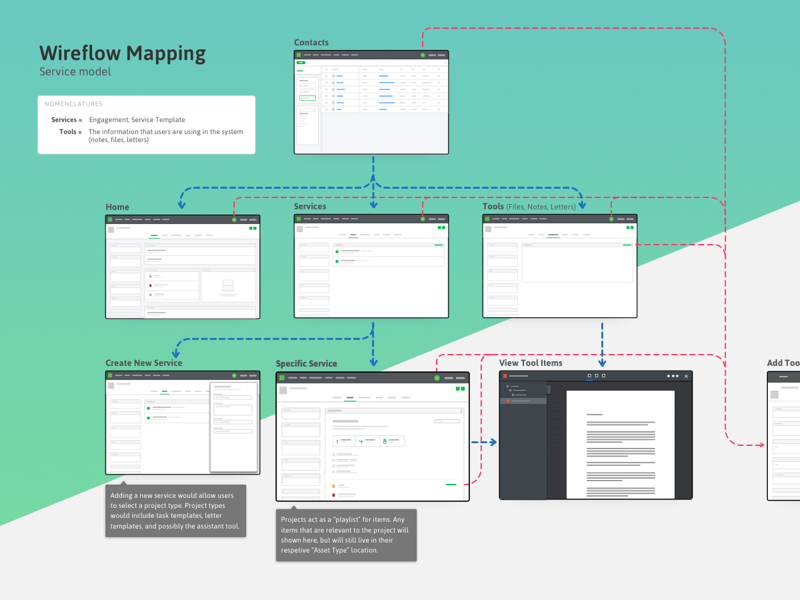The image size is (800, 600).
Task: Click the "Contacts" screen label
Action: coord(311,42)
